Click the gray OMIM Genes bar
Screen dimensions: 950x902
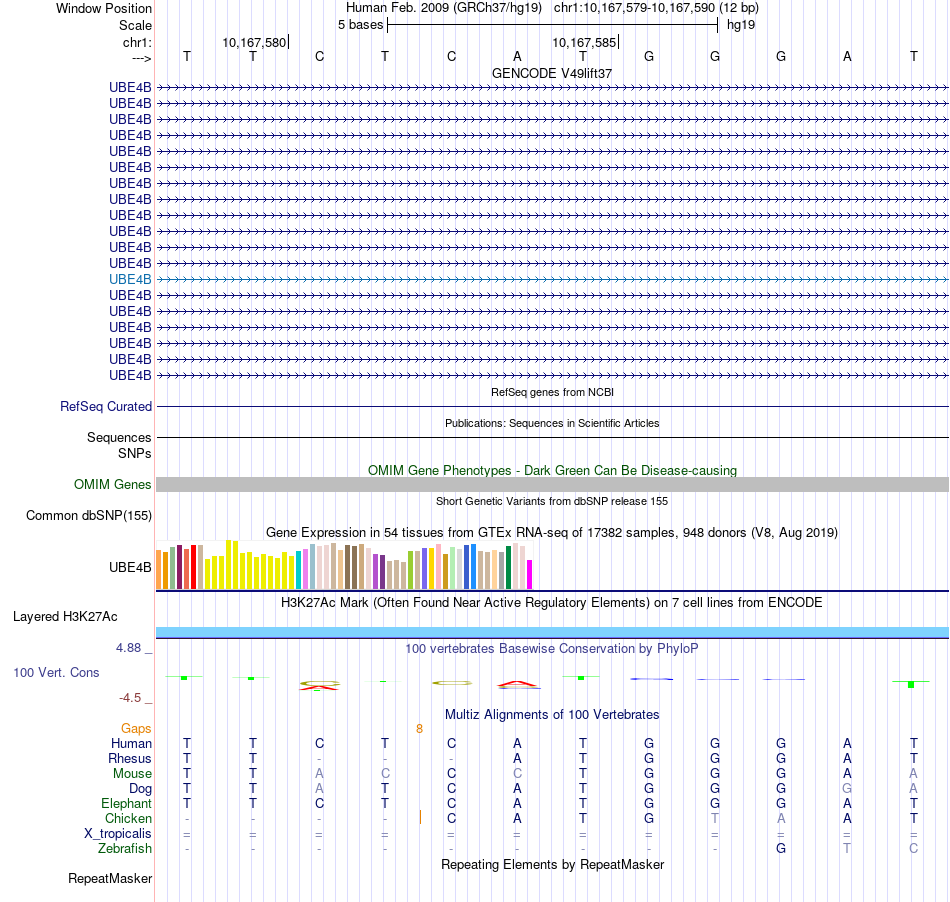[x=552, y=485]
